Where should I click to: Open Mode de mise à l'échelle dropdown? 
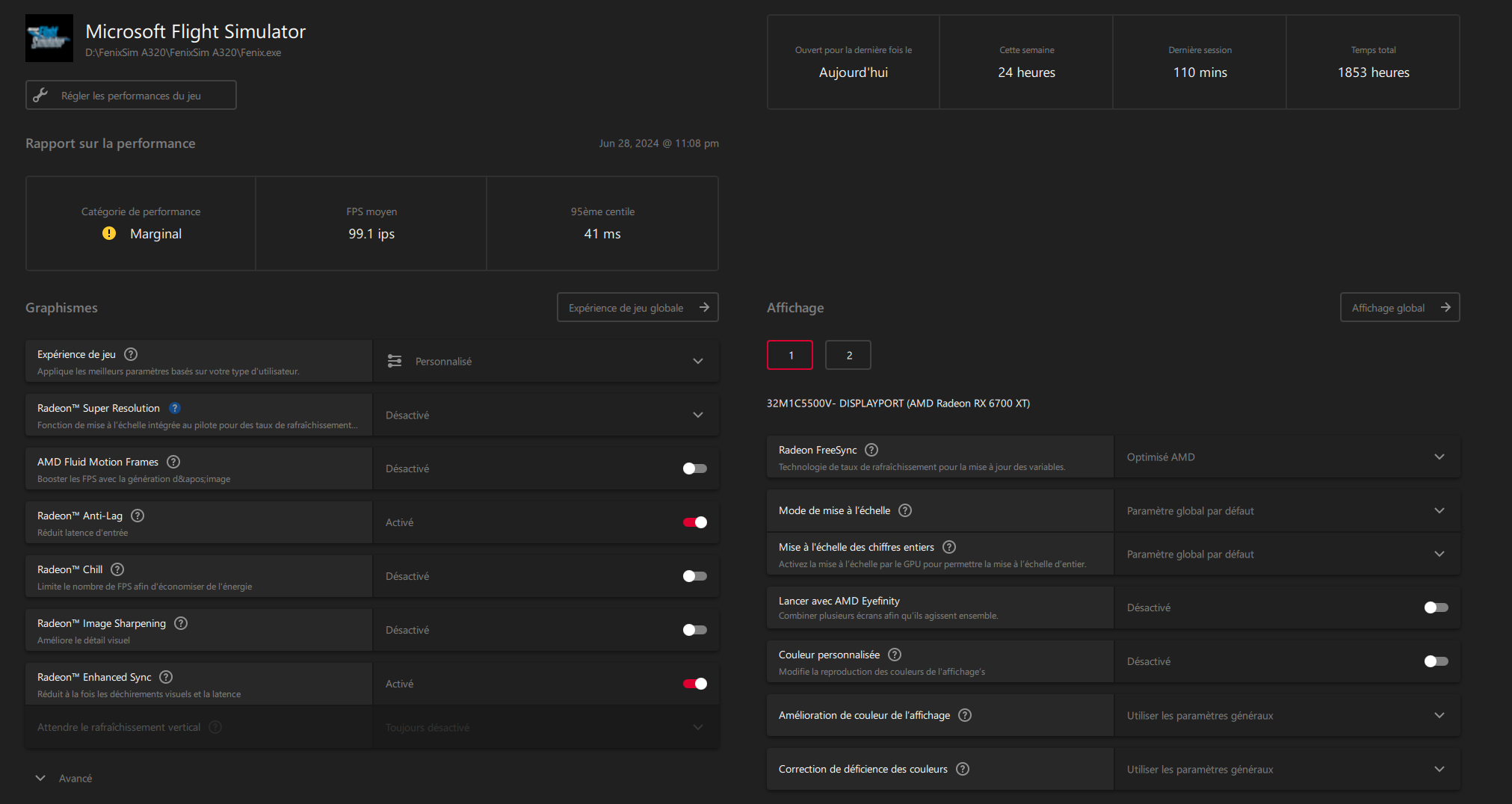click(x=1287, y=510)
